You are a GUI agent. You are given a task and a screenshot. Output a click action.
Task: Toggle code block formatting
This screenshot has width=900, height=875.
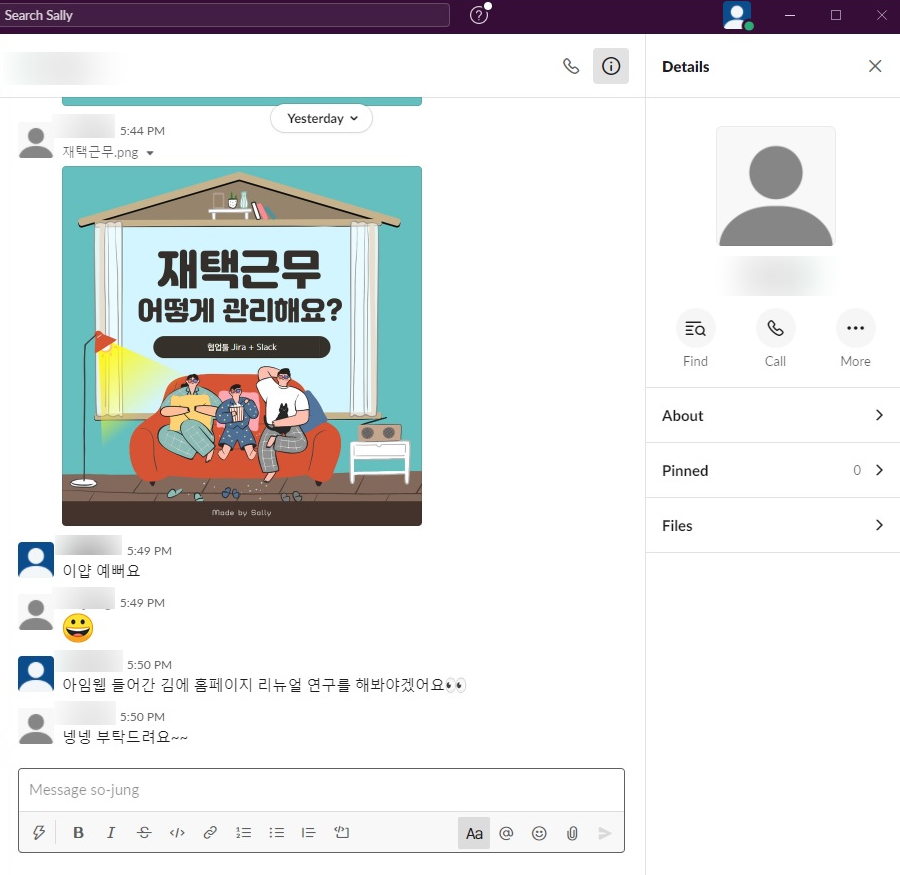click(342, 833)
